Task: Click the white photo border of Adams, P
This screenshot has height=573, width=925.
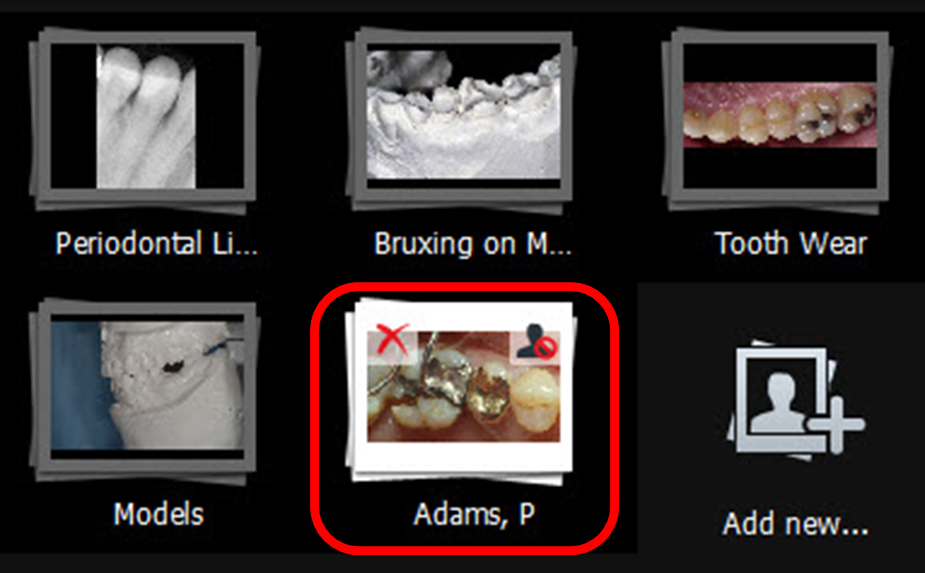Action: [x=464, y=456]
